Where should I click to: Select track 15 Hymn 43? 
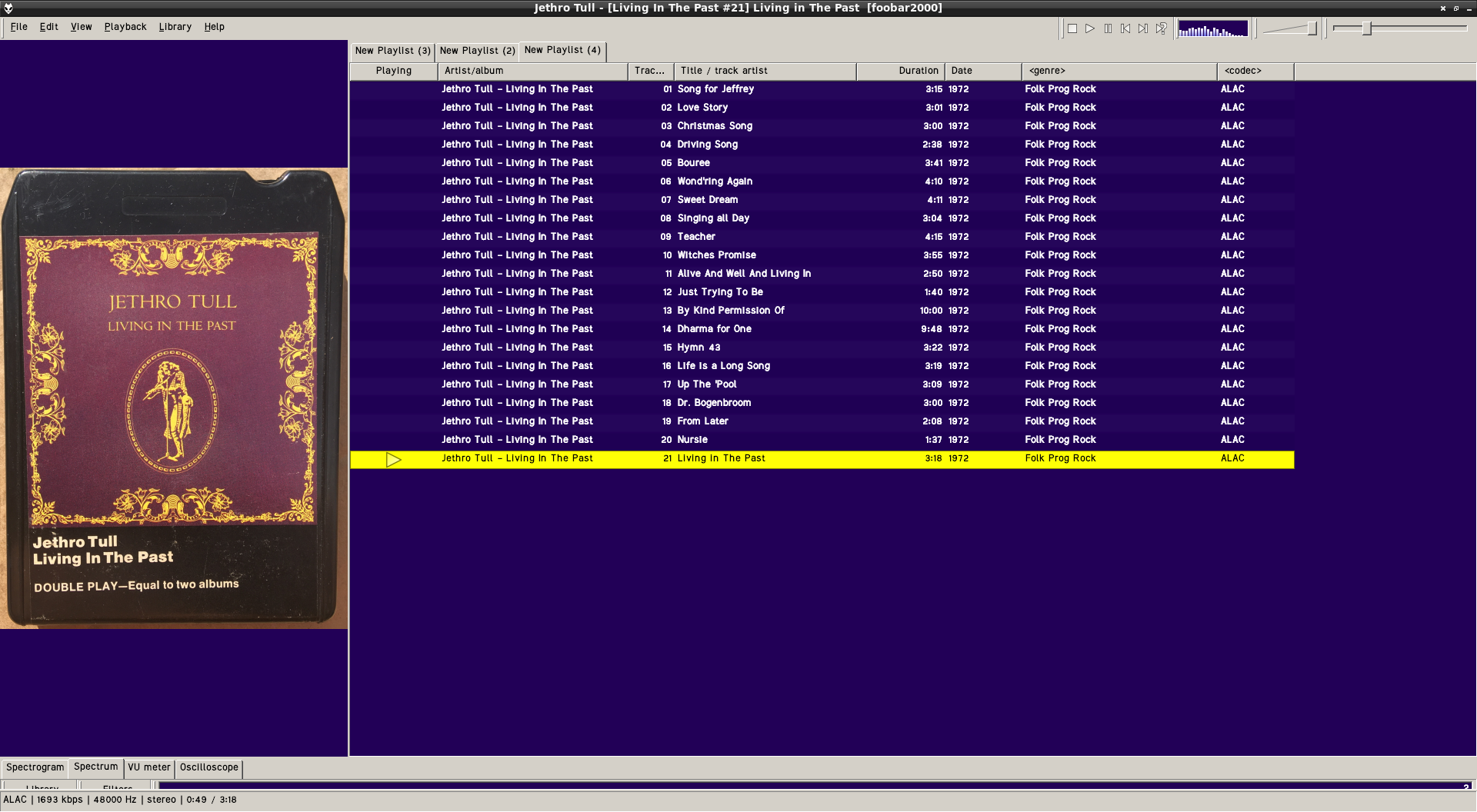(822, 348)
